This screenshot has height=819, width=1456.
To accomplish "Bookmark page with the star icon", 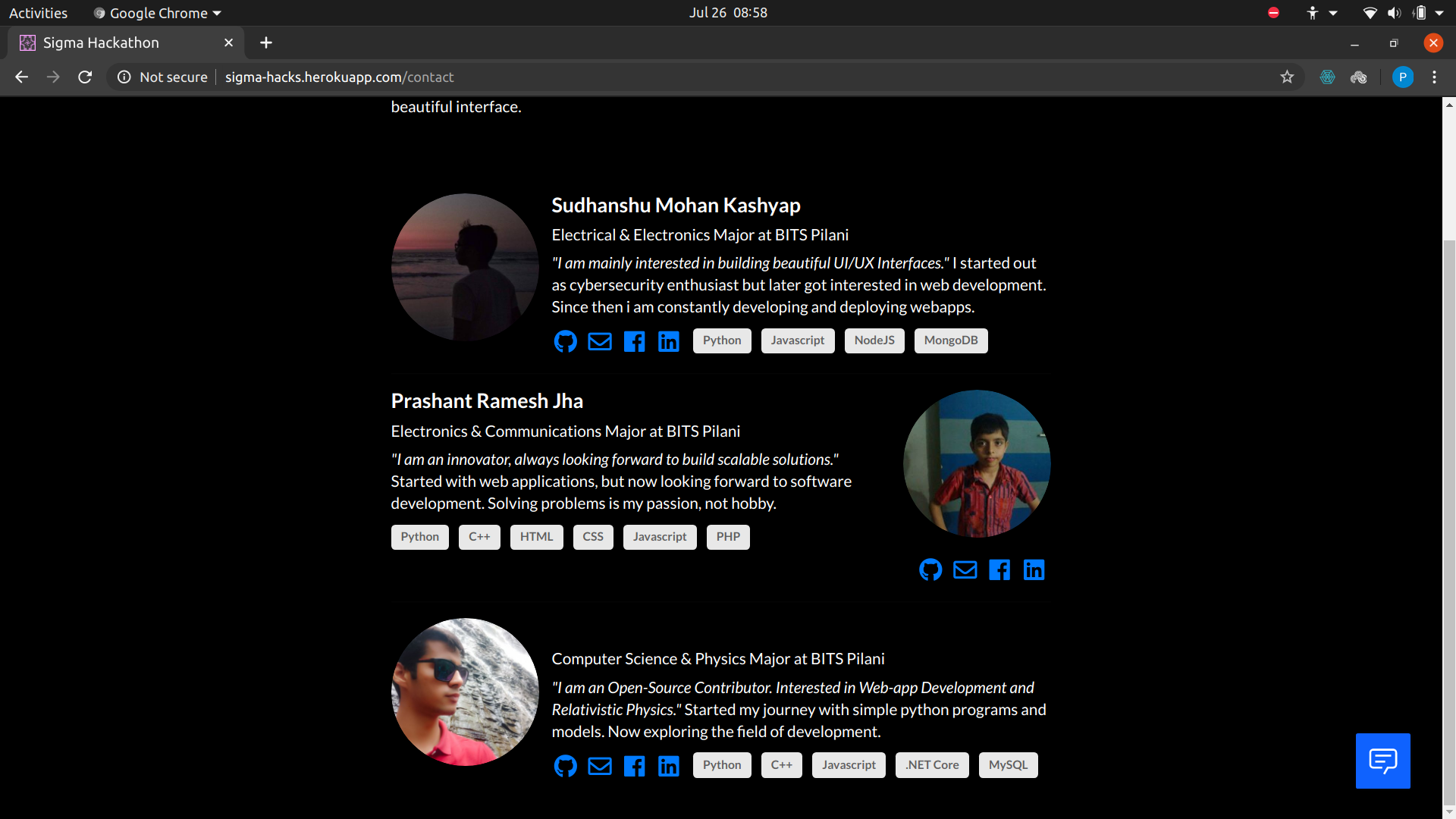I will pos(1287,77).
